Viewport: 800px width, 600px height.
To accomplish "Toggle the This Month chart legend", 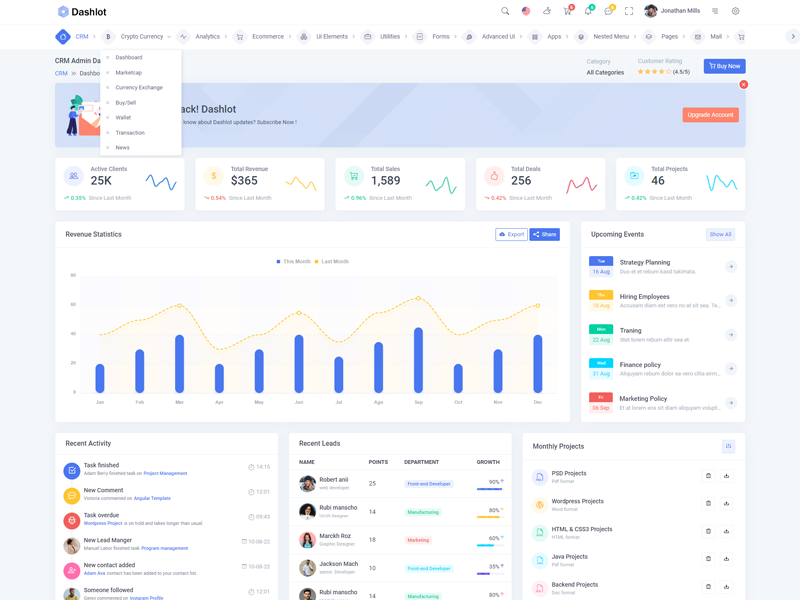I will [294, 261].
